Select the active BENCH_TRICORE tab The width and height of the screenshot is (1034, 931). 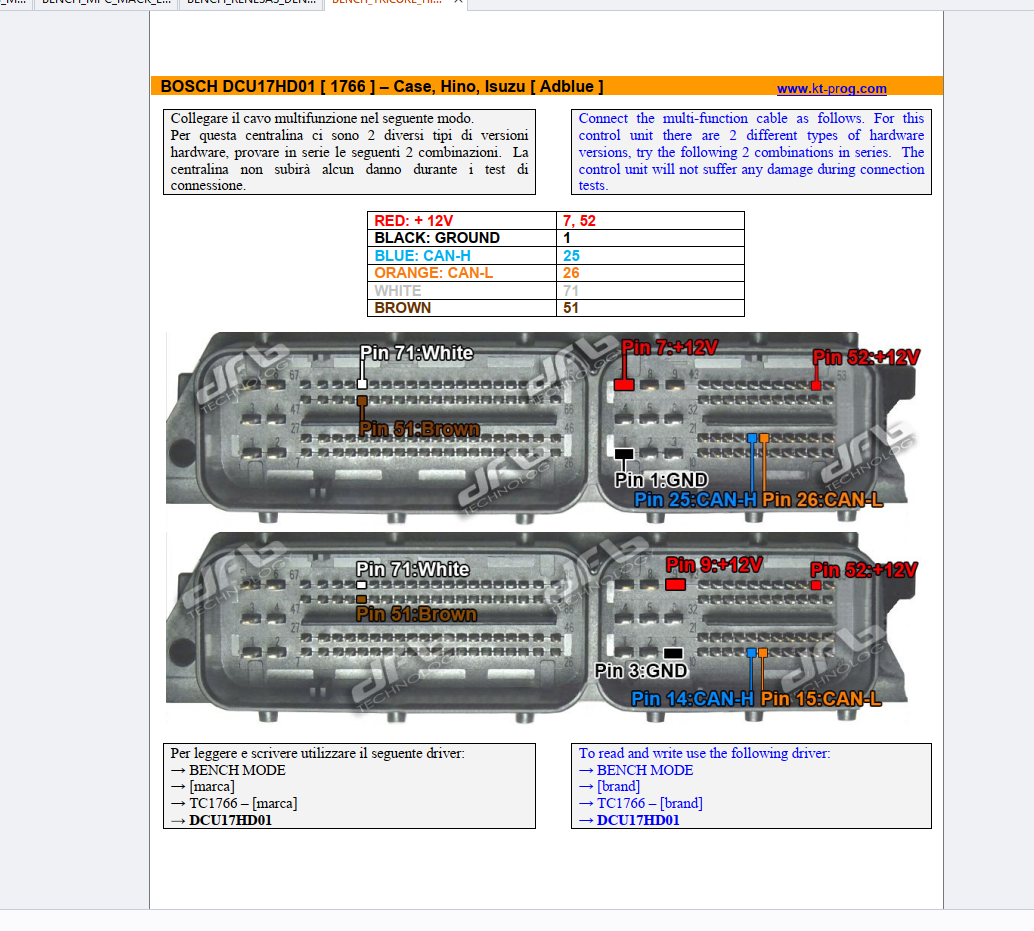pyautogui.click(x=385, y=4)
